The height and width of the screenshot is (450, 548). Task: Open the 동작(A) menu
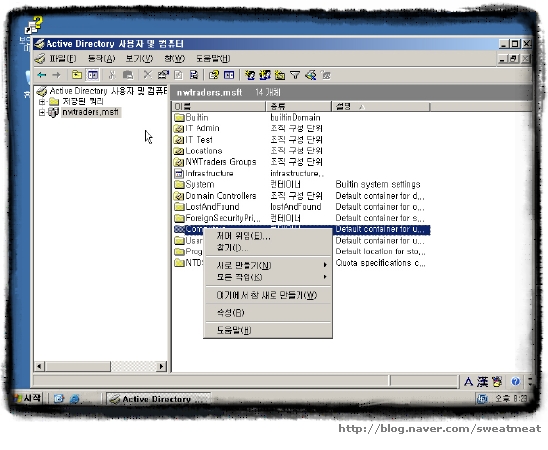point(101,58)
